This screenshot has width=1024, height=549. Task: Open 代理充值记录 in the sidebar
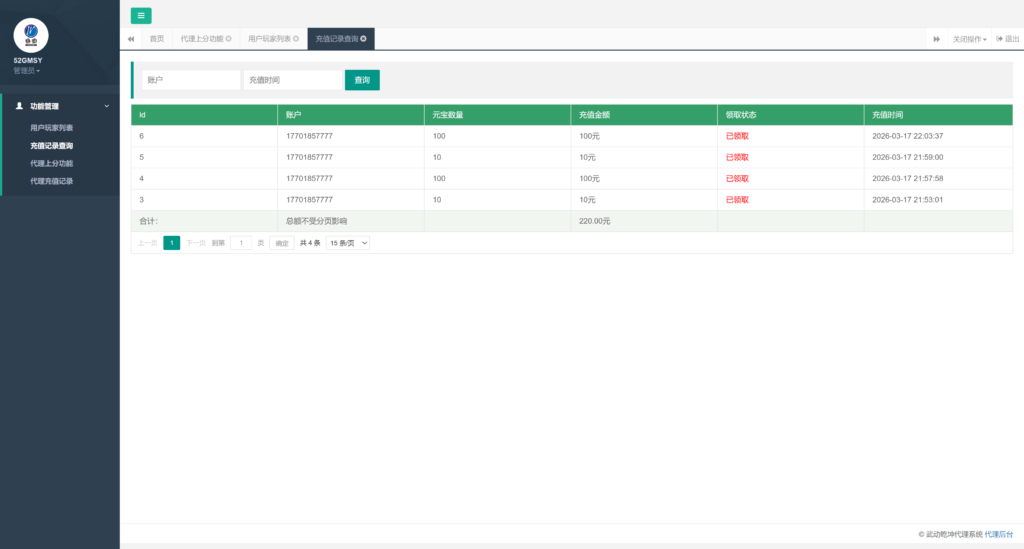tap(52, 181)
